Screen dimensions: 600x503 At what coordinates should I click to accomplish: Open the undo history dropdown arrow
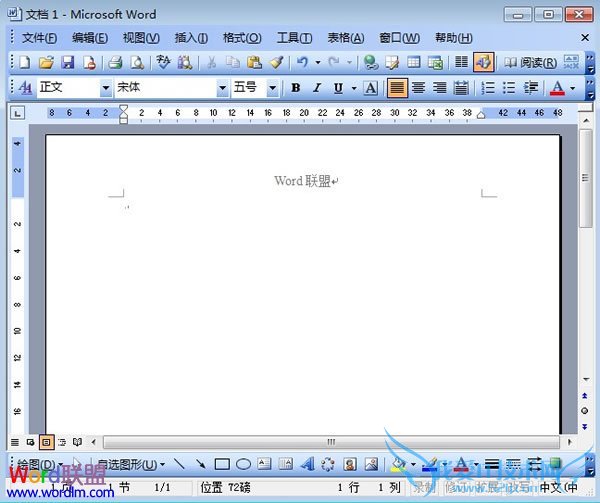(318, 62)
